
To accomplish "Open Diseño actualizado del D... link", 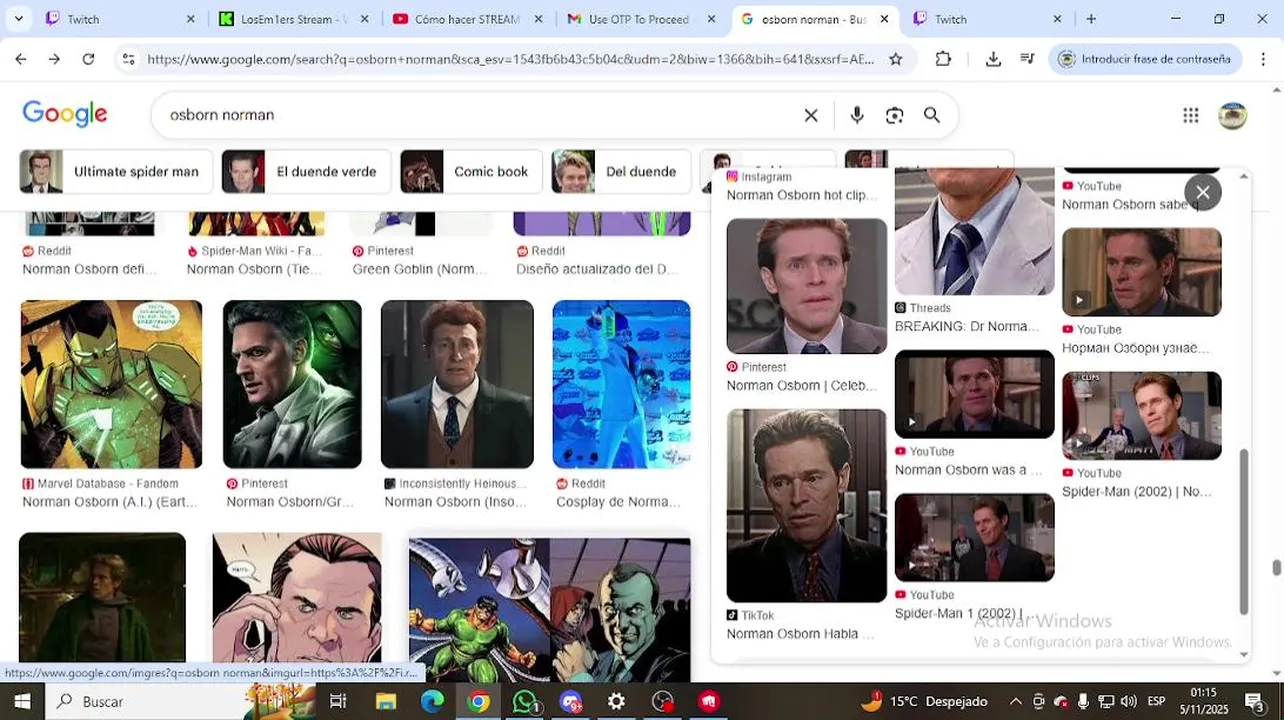I will (x=597, y=269).
